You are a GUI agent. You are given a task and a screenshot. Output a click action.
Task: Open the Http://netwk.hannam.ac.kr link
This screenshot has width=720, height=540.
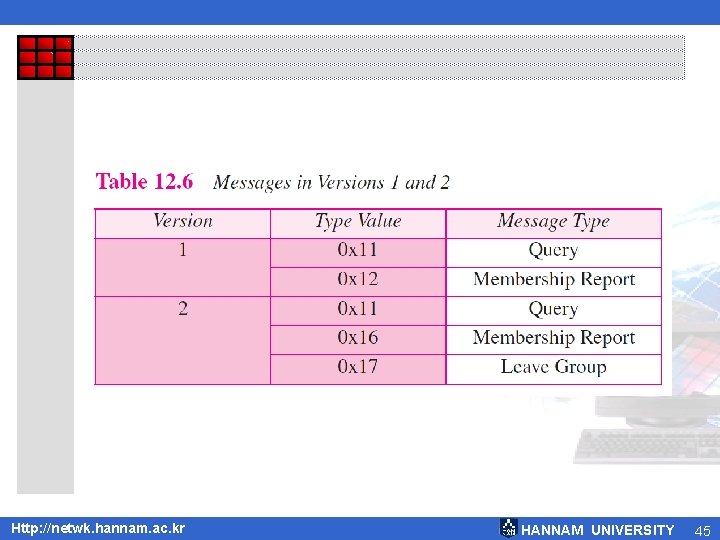[98, 528]
